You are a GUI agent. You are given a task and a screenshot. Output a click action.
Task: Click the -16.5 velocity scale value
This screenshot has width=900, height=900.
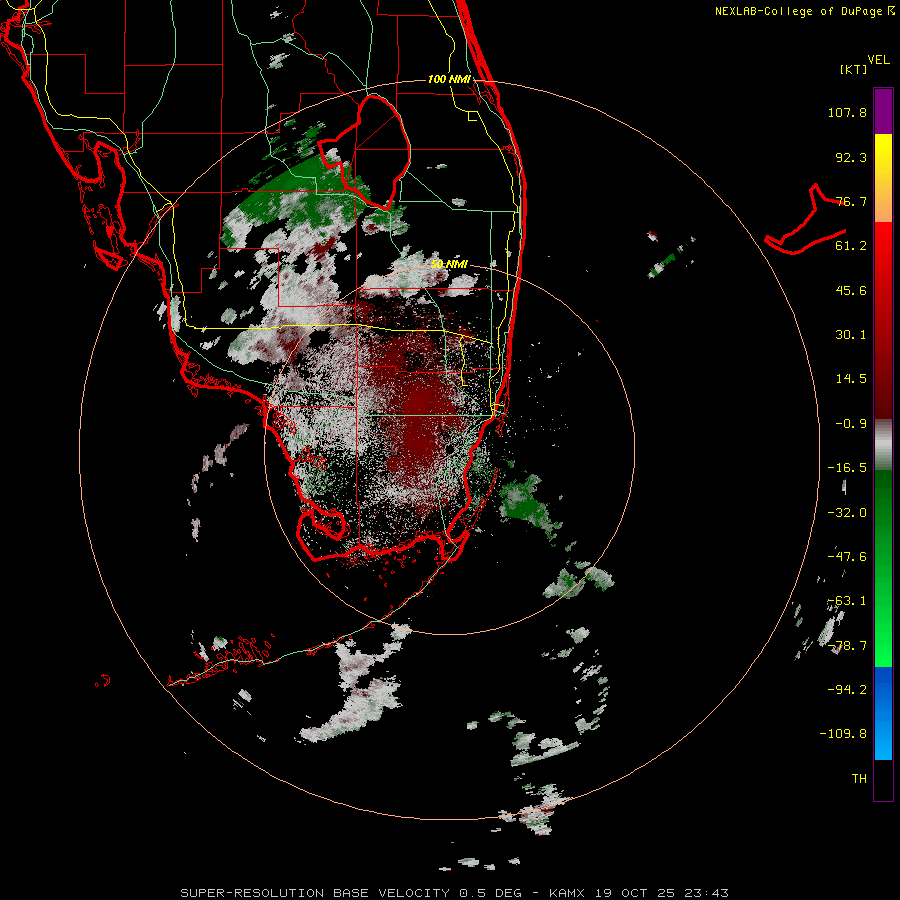(847, 468)
